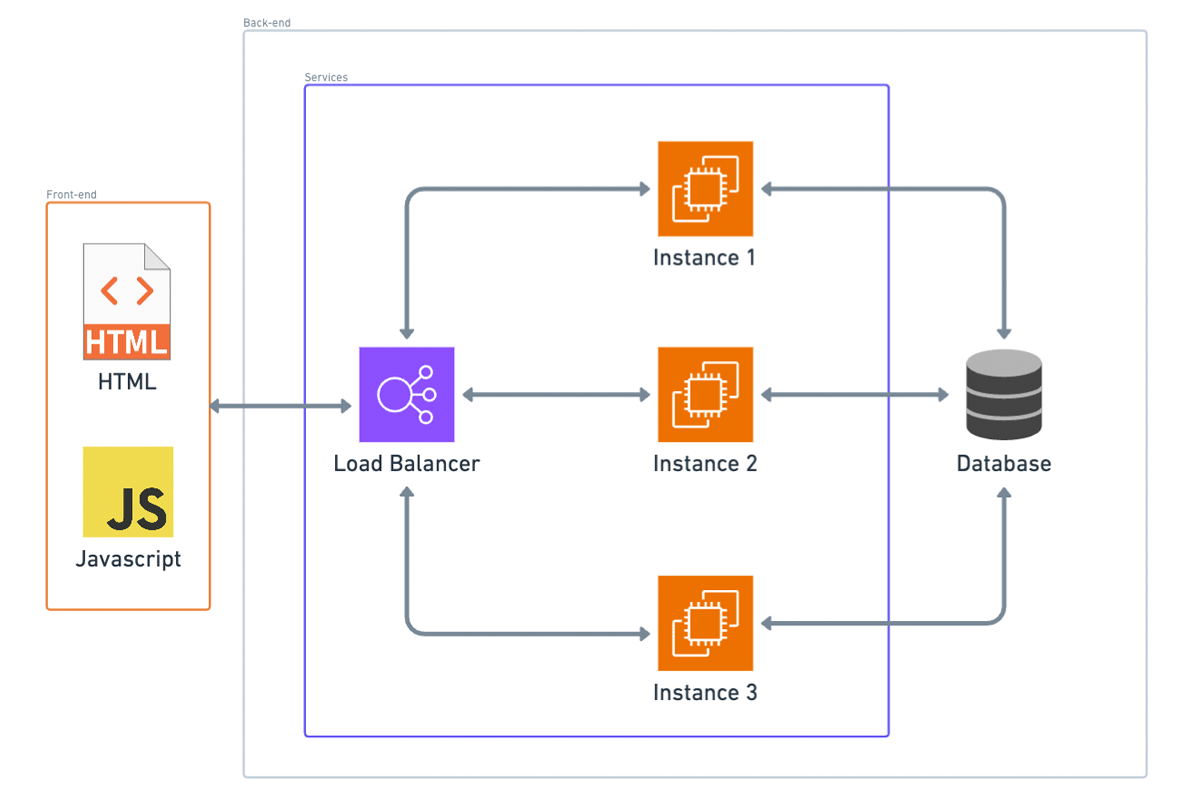Pick the Instance 3 compute icon

(x=705, y=623)
